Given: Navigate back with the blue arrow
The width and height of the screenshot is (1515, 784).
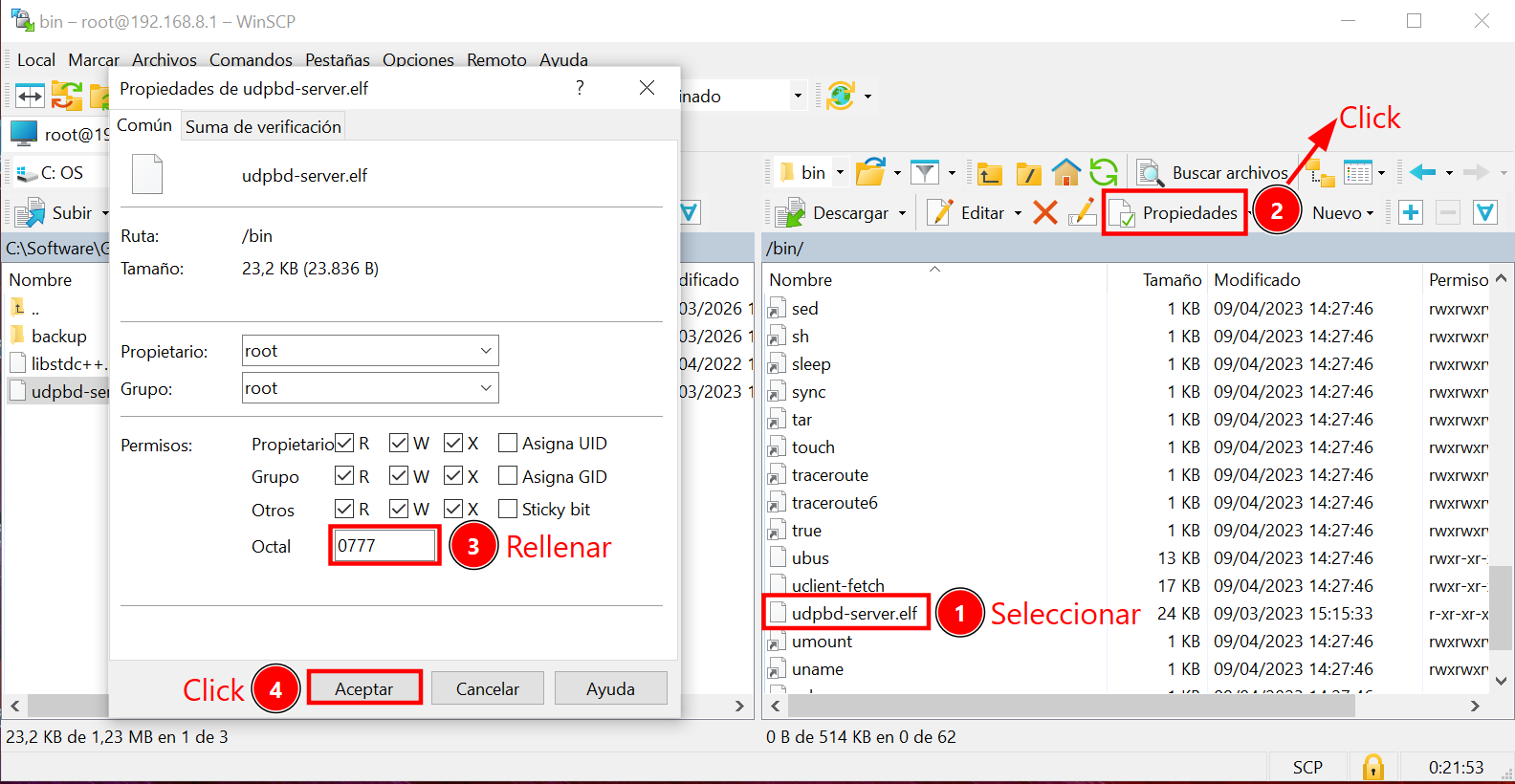Looking at the screenshot, I should (x=1422, y=173).
